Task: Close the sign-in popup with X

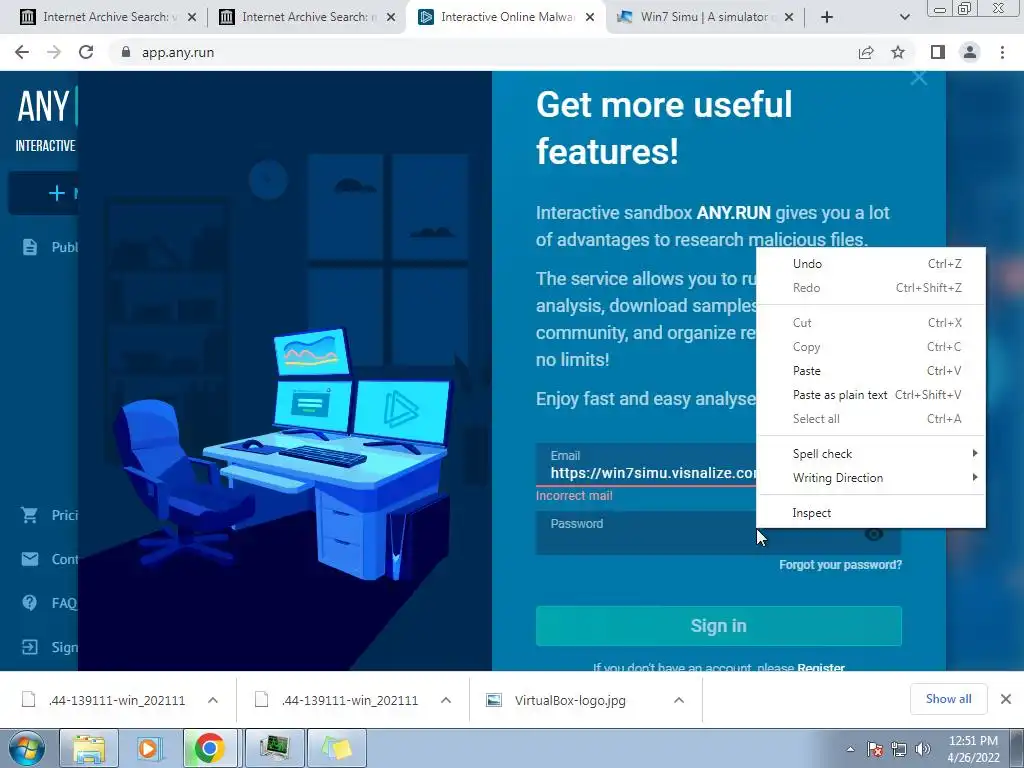Action: pyautogui.click(x=919, y=78)
